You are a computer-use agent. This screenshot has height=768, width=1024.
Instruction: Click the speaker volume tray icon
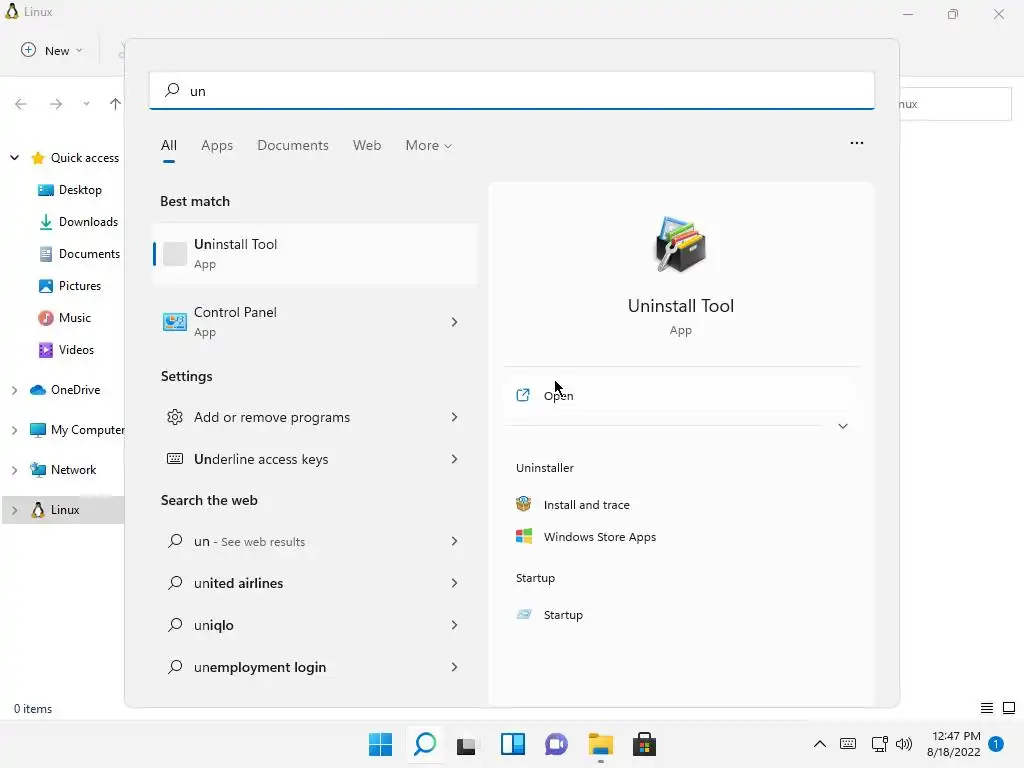(x=904, y=744)
